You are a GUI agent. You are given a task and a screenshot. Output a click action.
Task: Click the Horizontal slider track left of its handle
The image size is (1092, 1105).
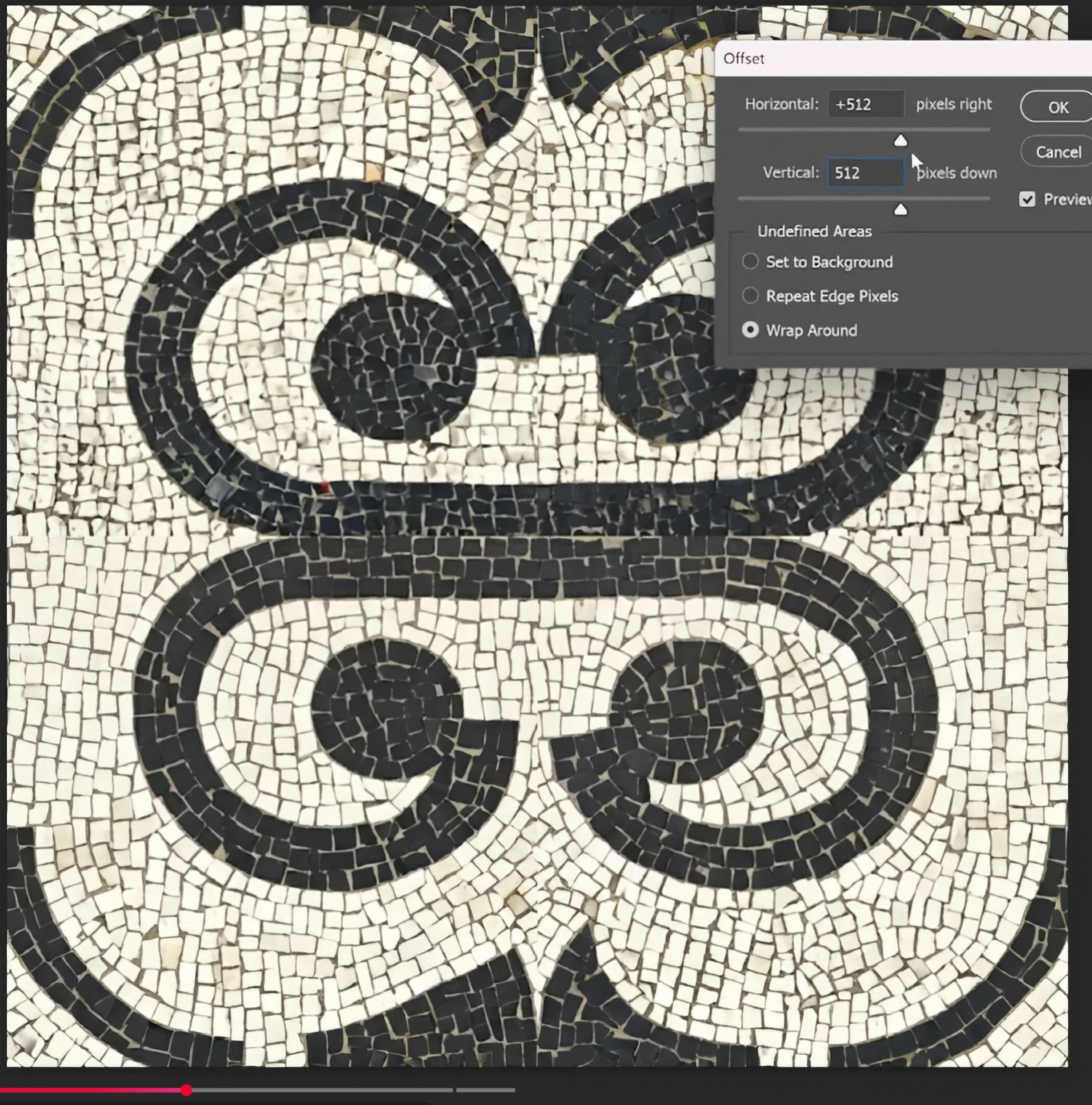coord(811,129)
